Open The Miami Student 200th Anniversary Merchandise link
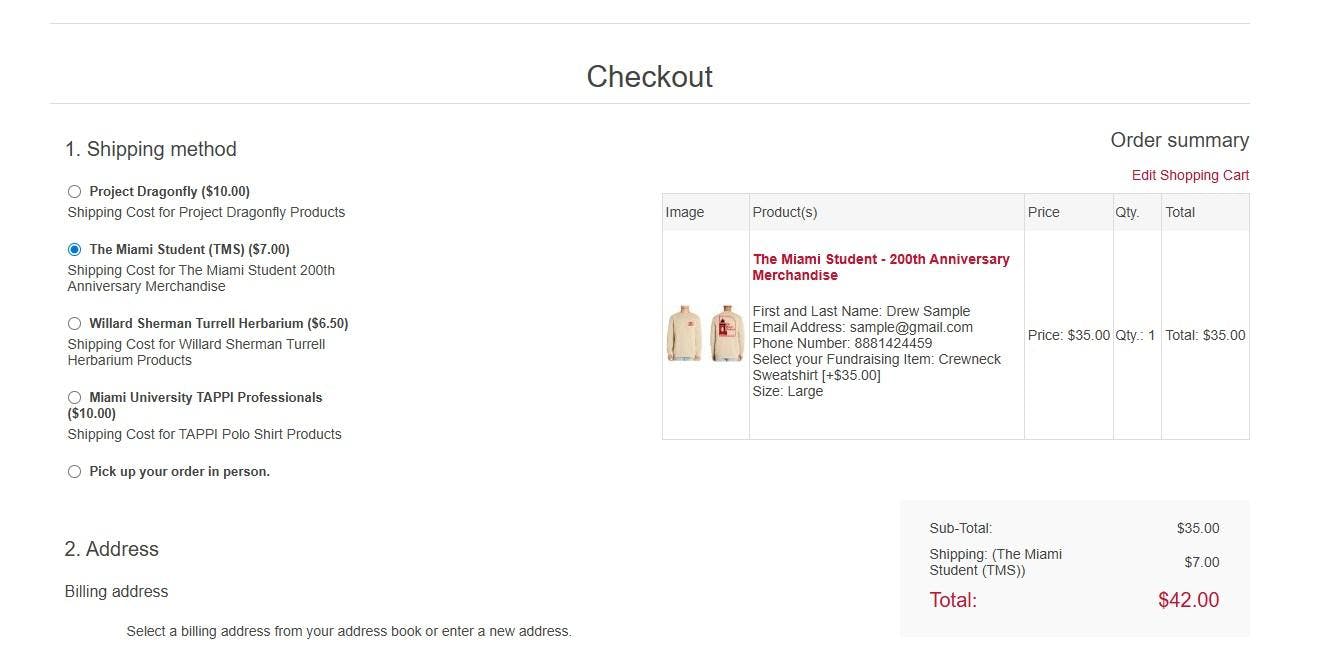The image size is (1330, 645). [x=880, y=267]
